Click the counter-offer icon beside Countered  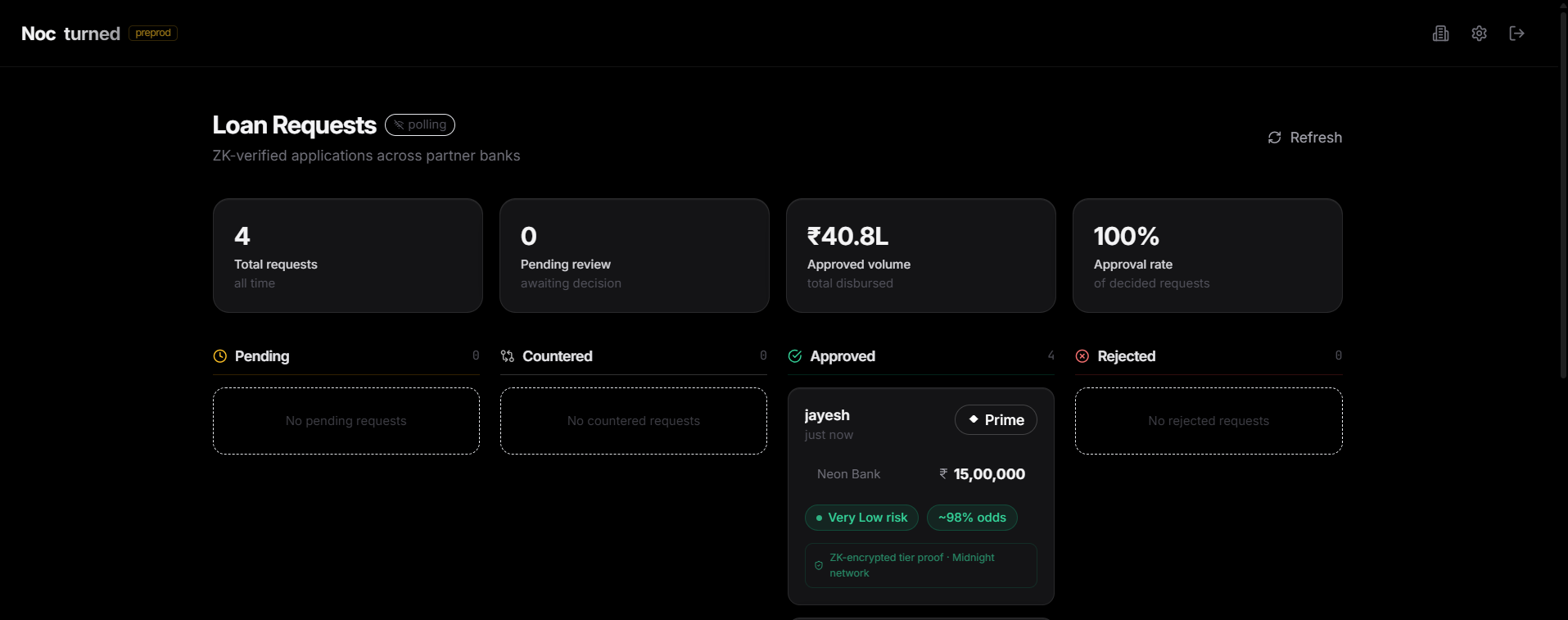(x=508, y=356)
